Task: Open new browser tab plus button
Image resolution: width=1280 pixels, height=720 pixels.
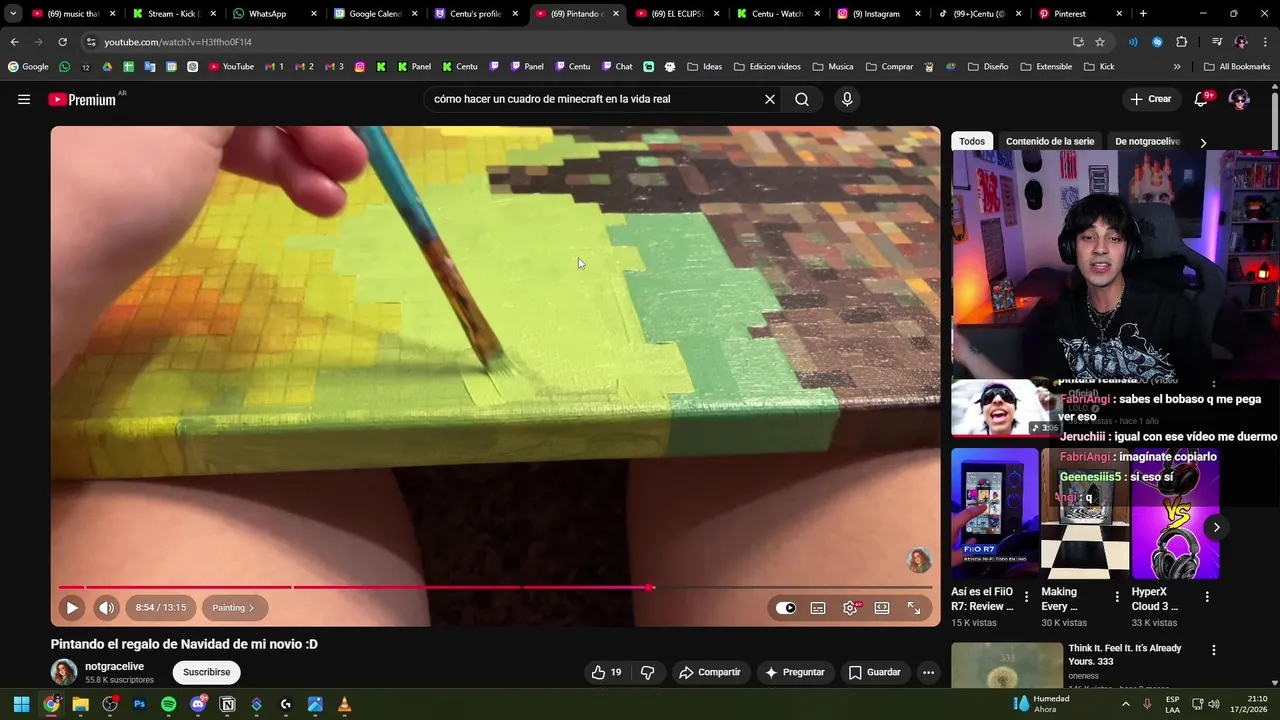Action: [1143, 14]
